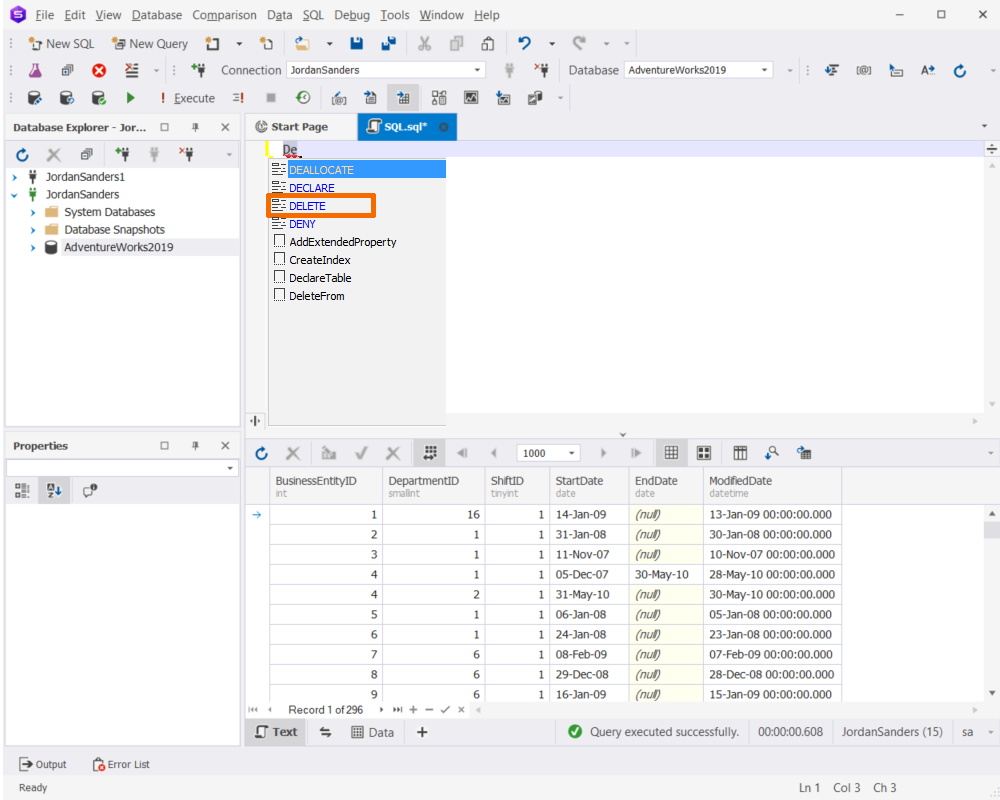The width and height of the screenshot is (1000, 800).
Task: Open the Connection dropdown JordanSanders
Action: (x=386, y=70)
